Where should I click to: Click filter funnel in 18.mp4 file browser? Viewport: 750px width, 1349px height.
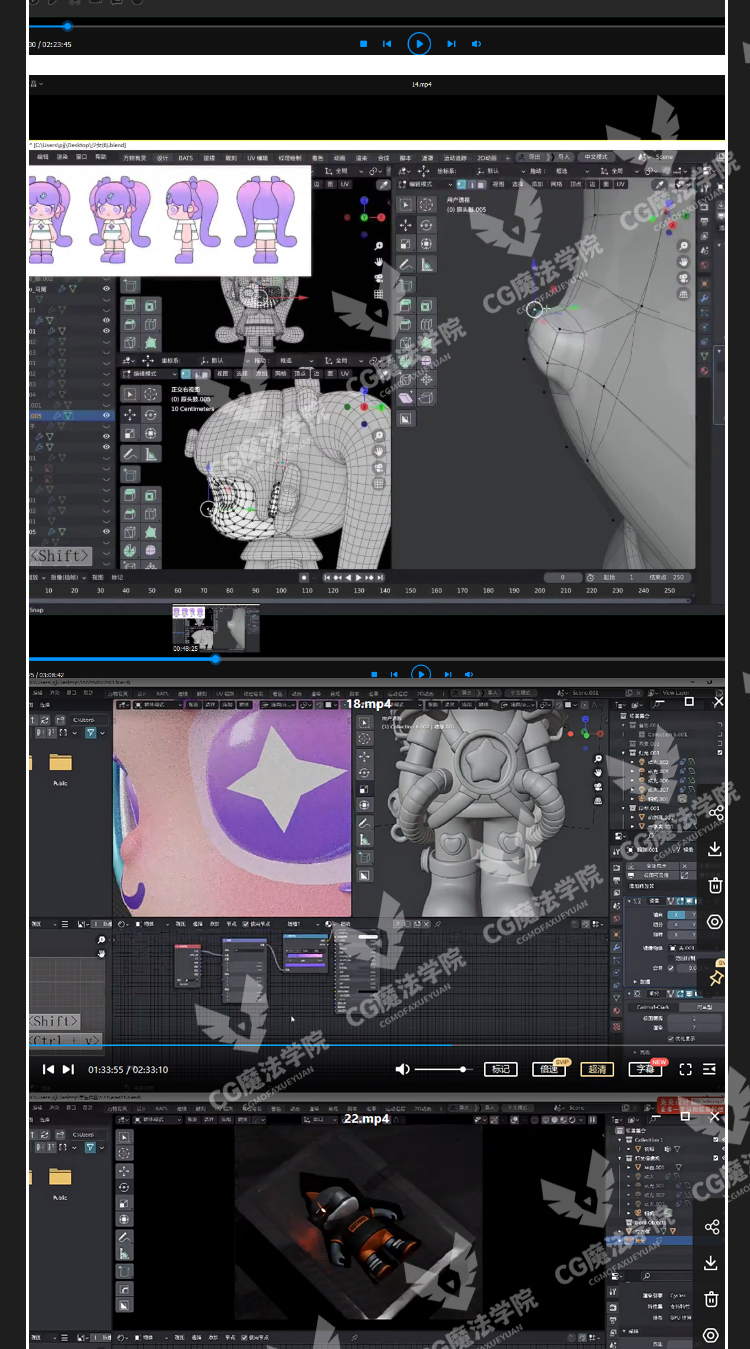[91, 733]
